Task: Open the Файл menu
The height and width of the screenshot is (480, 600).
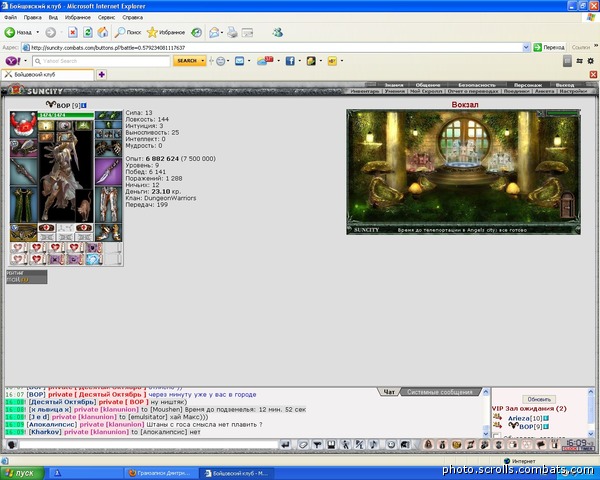Action: coord(10,17)
